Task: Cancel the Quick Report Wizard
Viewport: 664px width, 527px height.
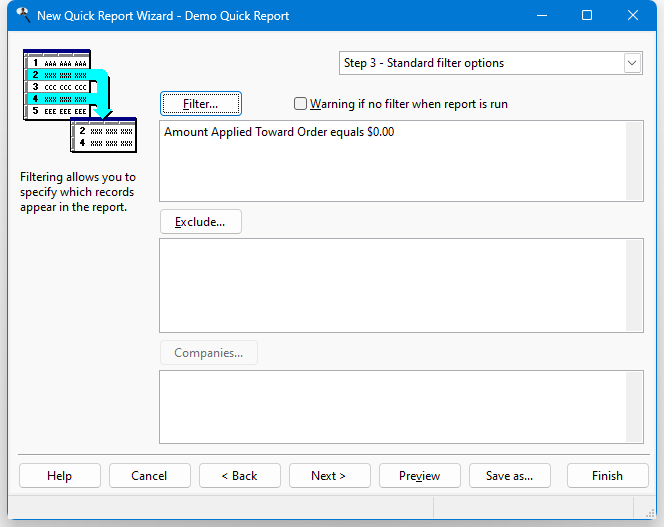Action: pos(149,476)
